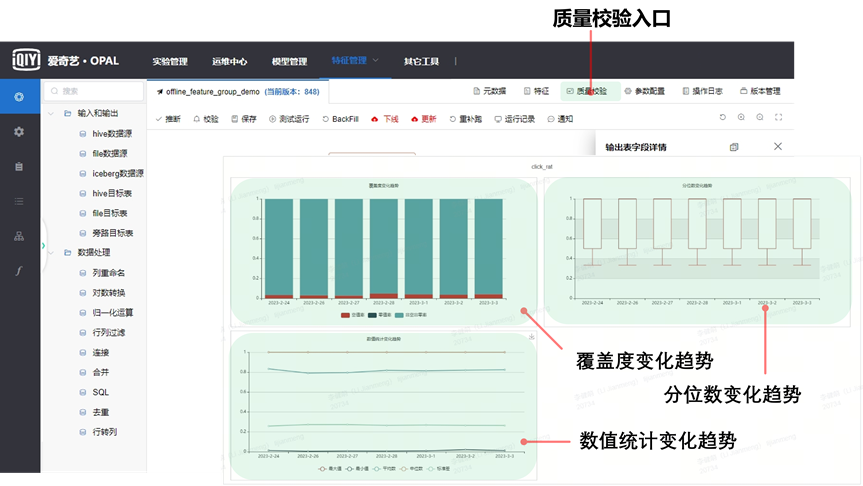Image resolution: width=863 pixels, height=486 pixels.
Task: Click the zoom-in icon in canvas toolbar
Action: (741, 118)
